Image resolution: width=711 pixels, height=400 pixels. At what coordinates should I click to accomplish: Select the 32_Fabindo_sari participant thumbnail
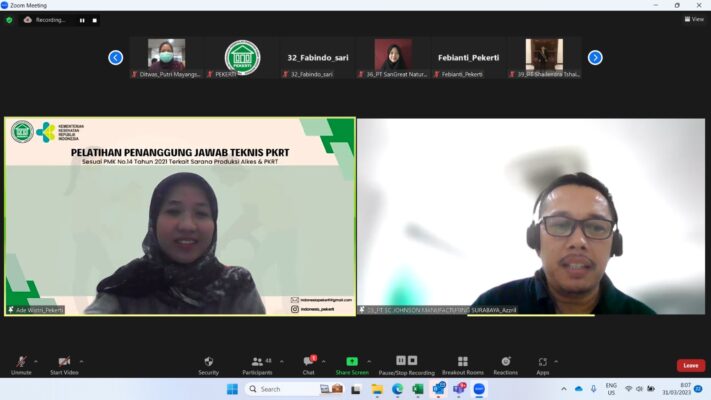point(310,58)
